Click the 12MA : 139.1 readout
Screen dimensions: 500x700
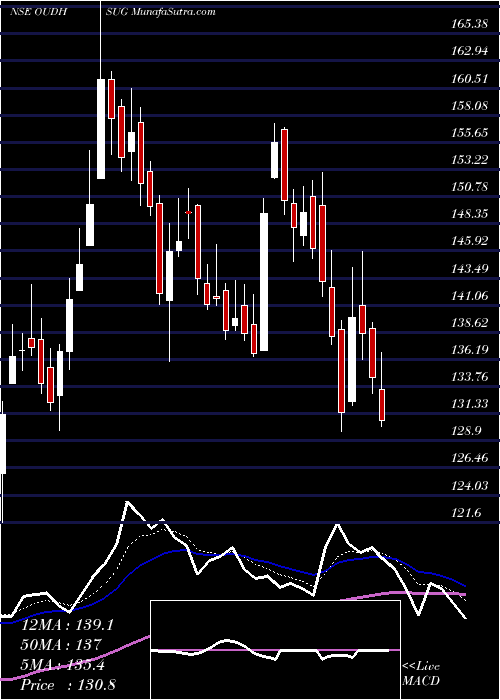[x=67, y=625]
